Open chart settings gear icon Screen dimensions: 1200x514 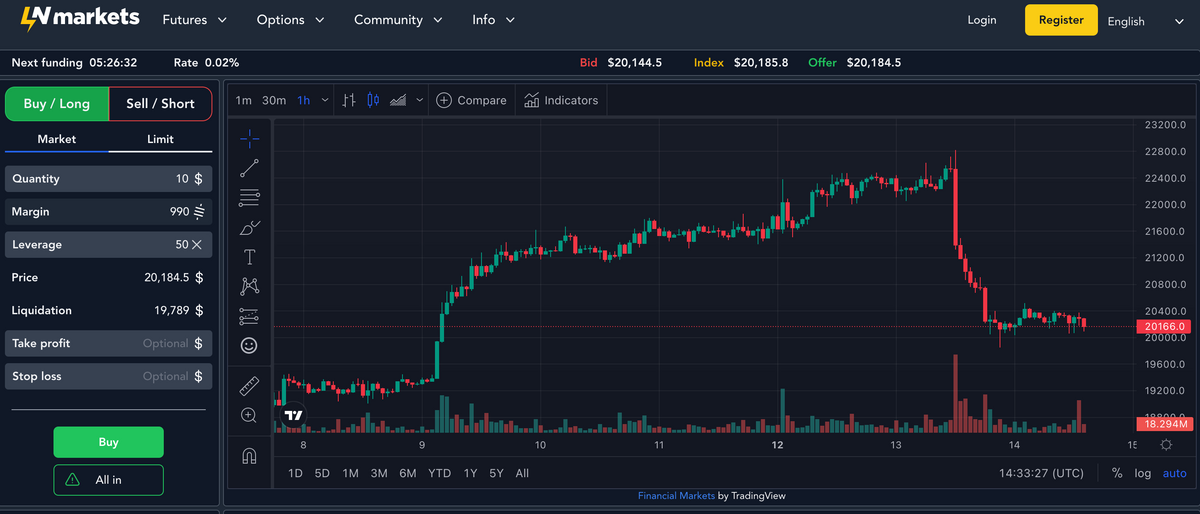1166,445
